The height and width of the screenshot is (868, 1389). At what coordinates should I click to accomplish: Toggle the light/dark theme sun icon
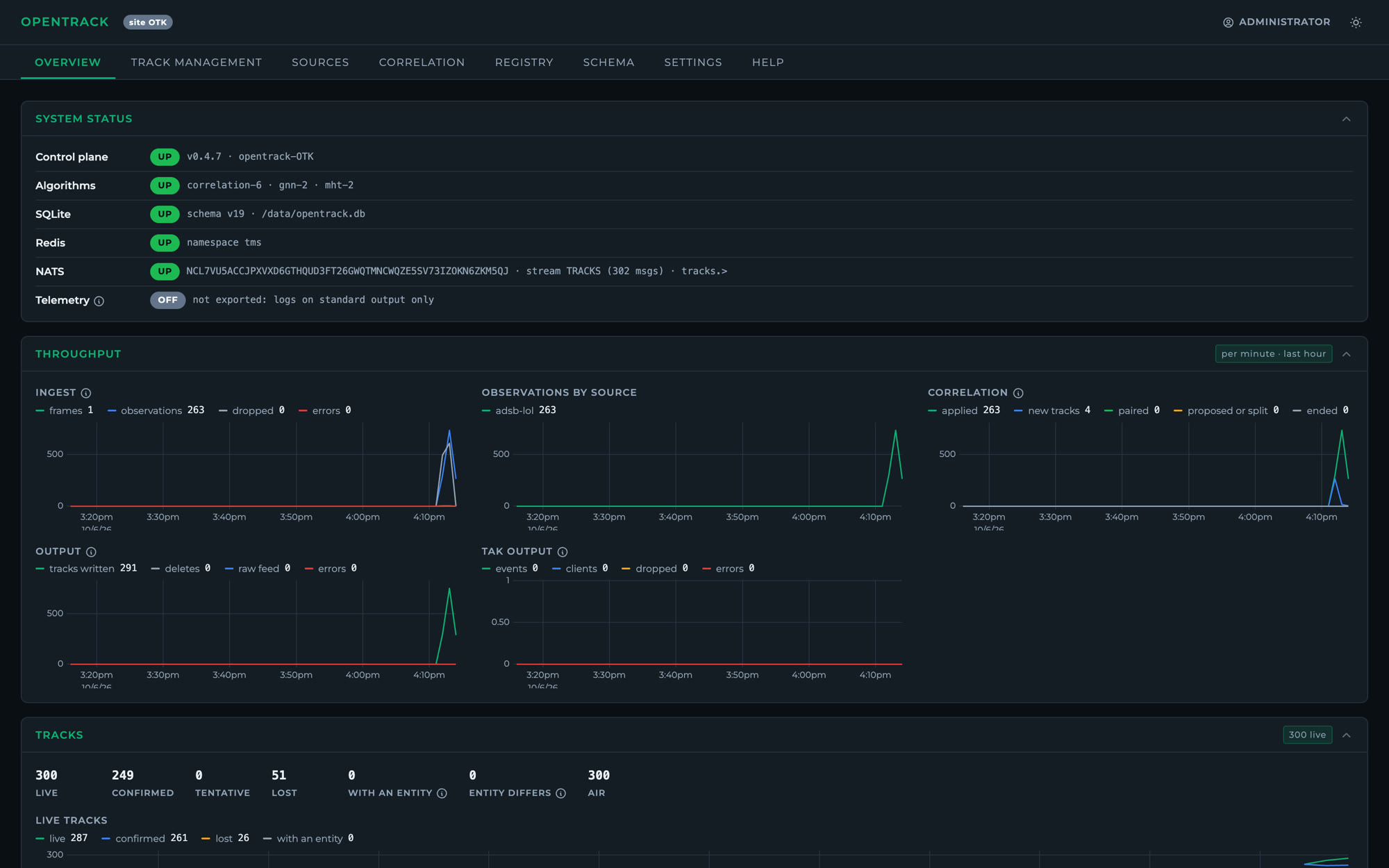1355,22
